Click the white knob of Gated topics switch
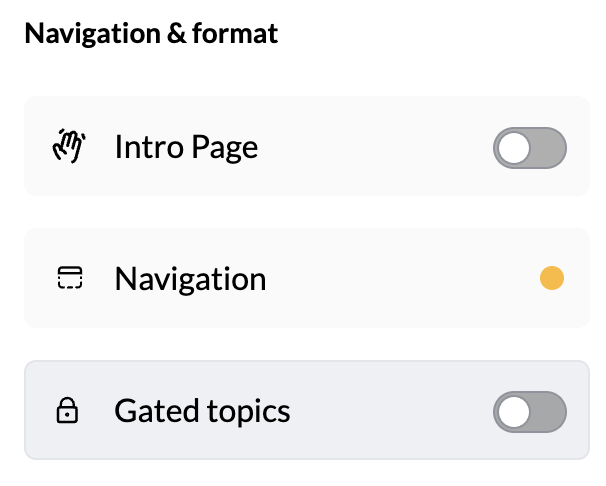The width and height of the screenshot is (606, 486). click(x=514, y=411)
